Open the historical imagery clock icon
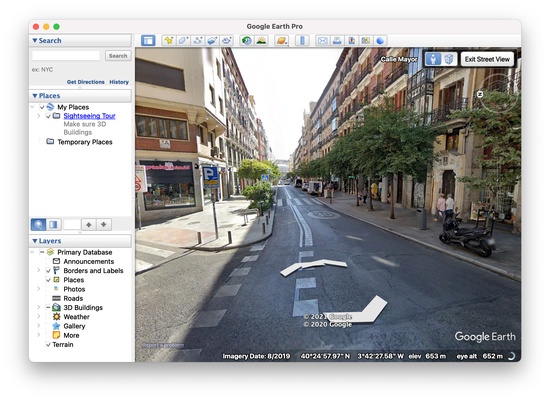550x400 pixels. 247,40
